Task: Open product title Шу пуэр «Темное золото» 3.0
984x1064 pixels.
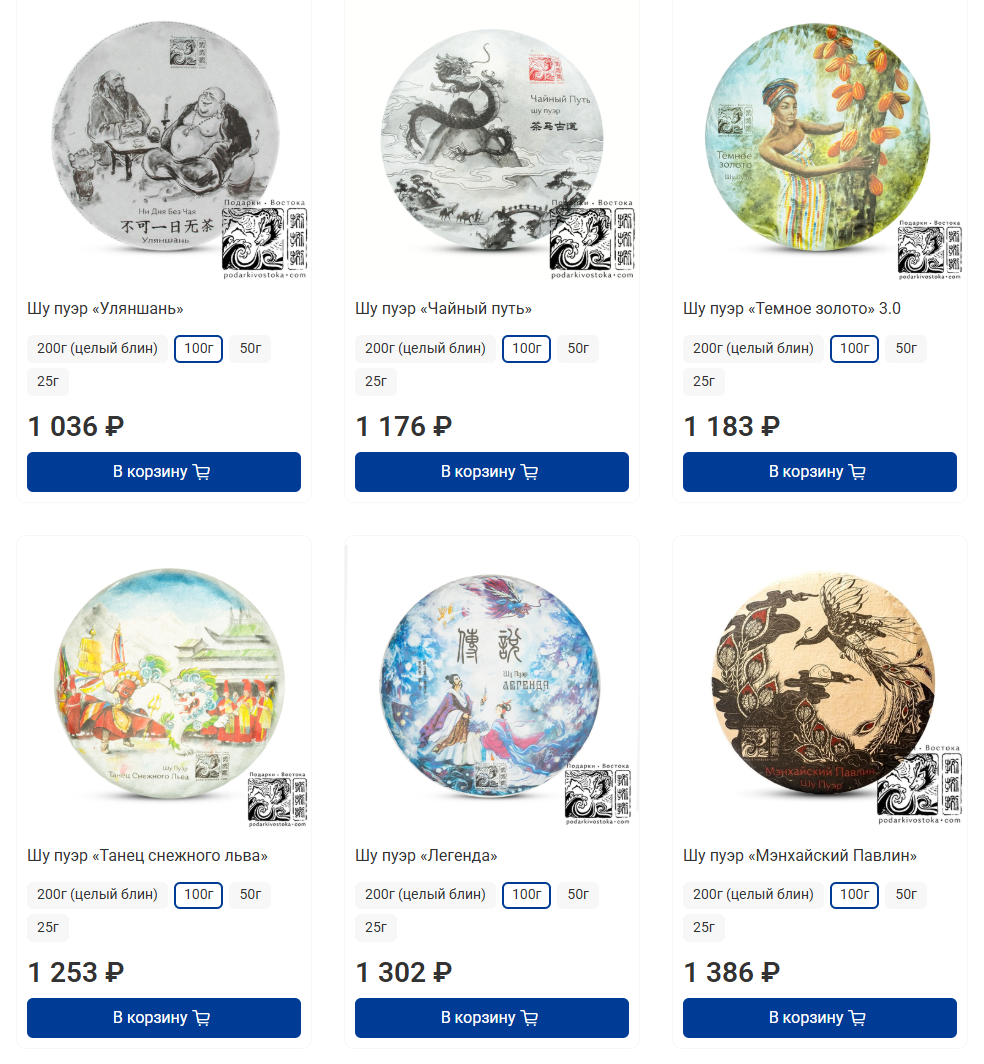Action: click(791, 308)
